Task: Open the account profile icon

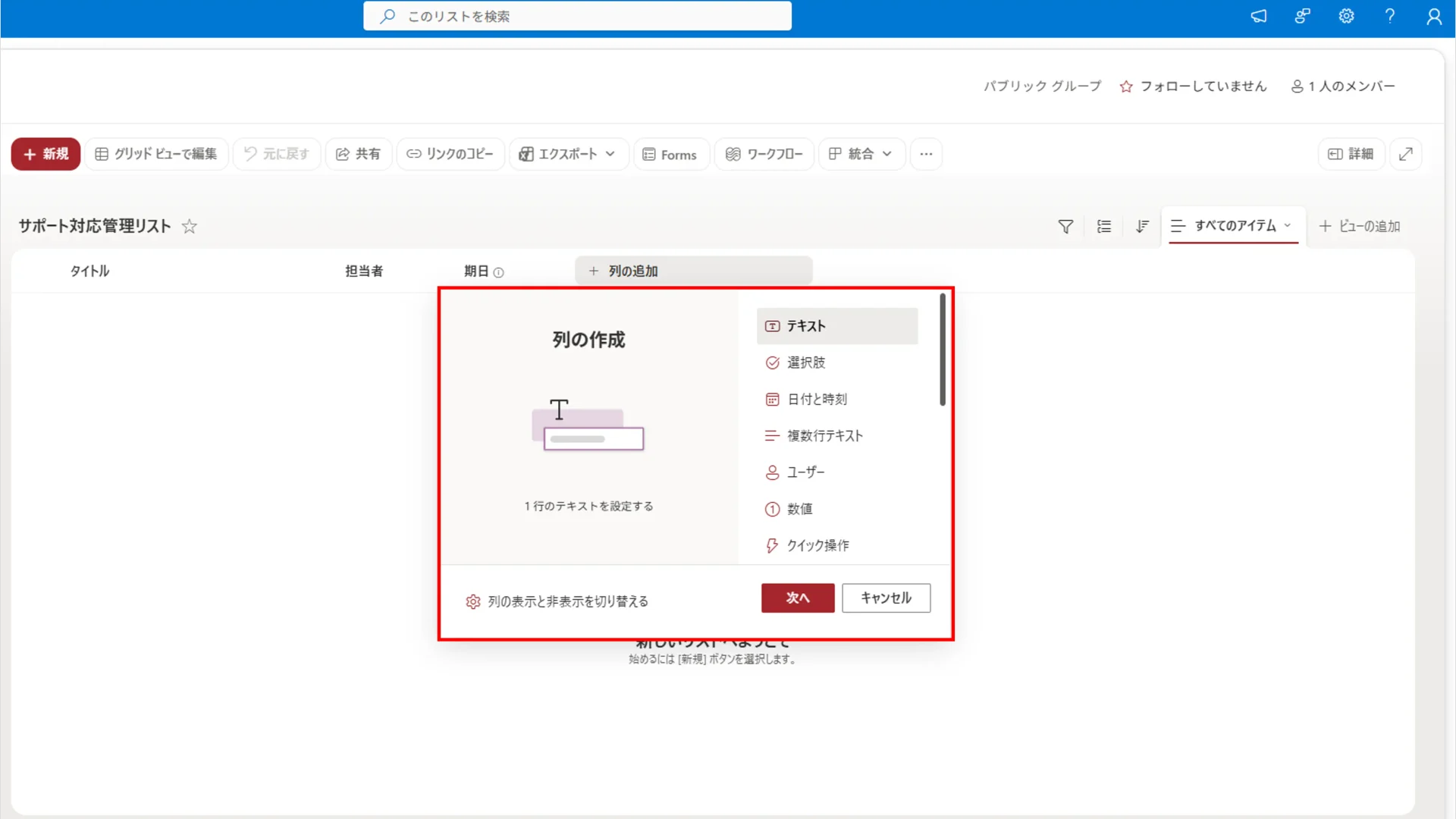Action: (x=1434, y=16)
